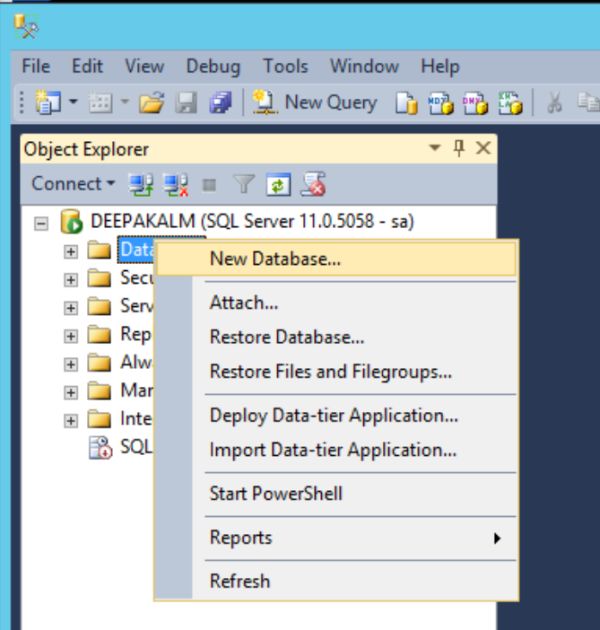The height and width of the screenshot is (630, 600).
Task: Click the Save All icon
Action: click(221, 103)
